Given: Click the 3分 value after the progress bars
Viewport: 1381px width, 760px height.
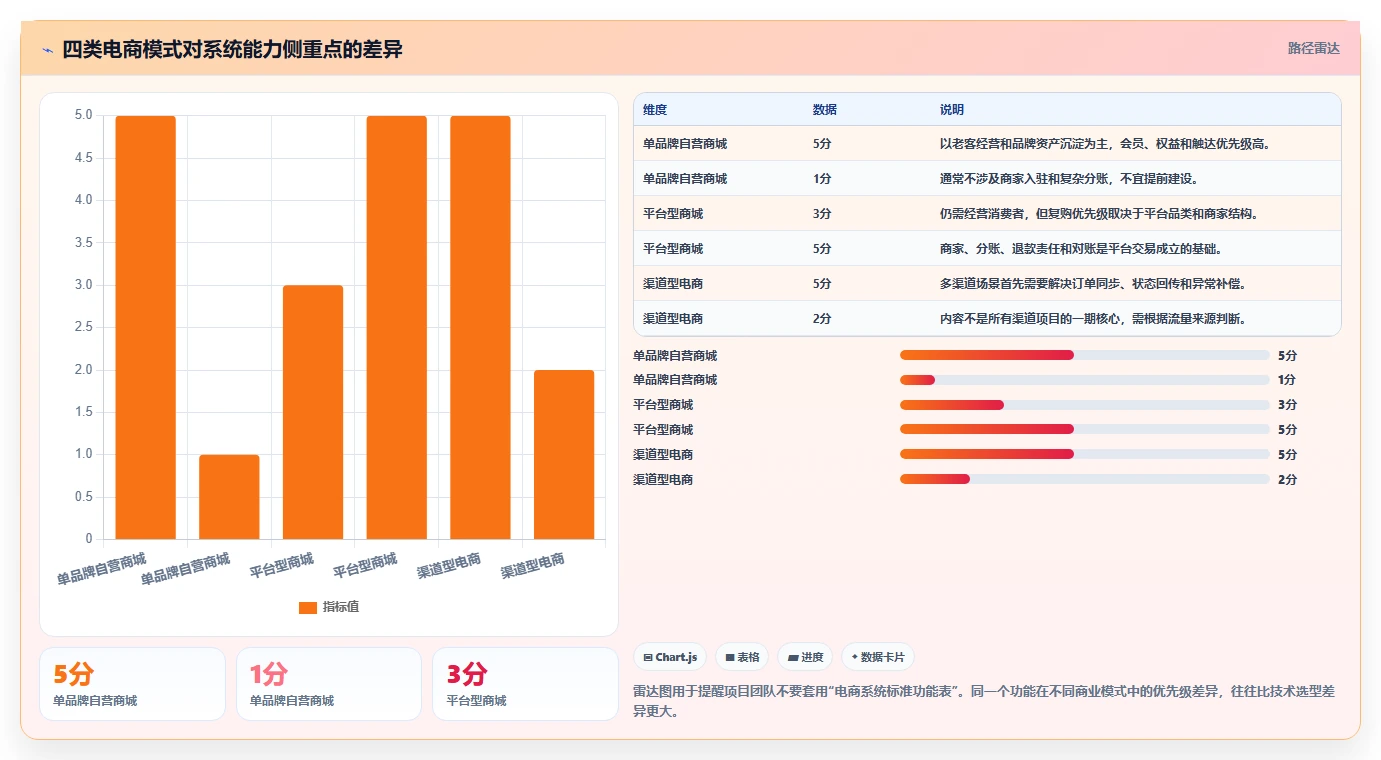Looking at the screenshot, I should click(1287, 405).
